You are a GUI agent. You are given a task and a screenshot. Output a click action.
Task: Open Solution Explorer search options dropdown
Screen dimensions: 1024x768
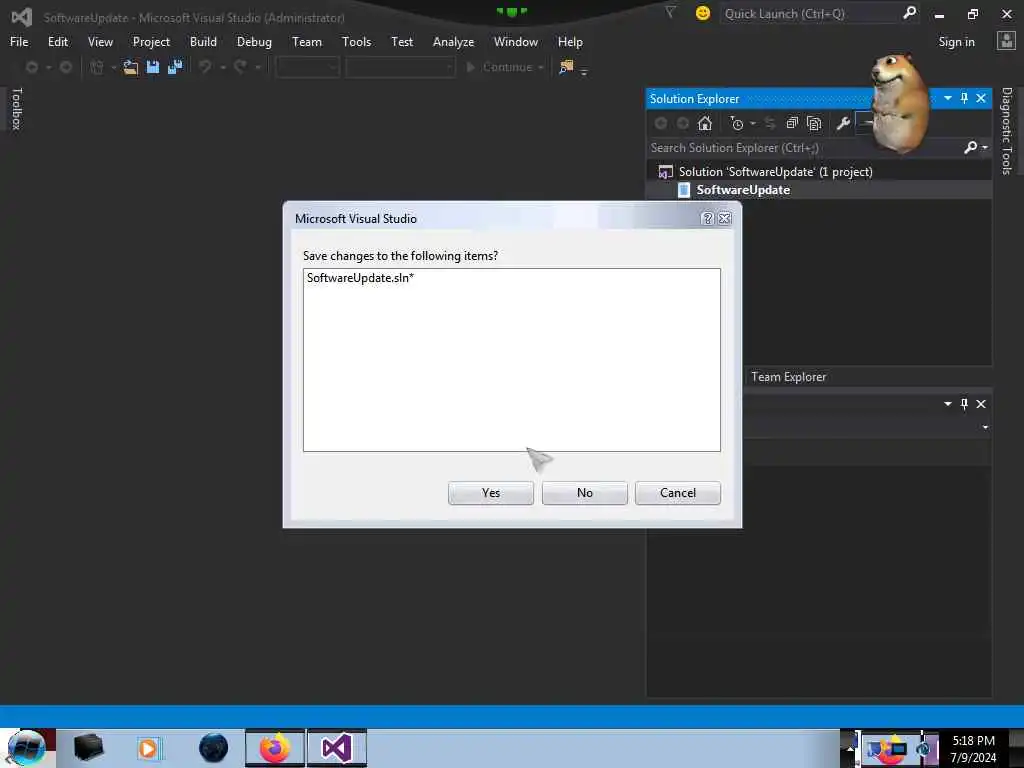[985, 148]
